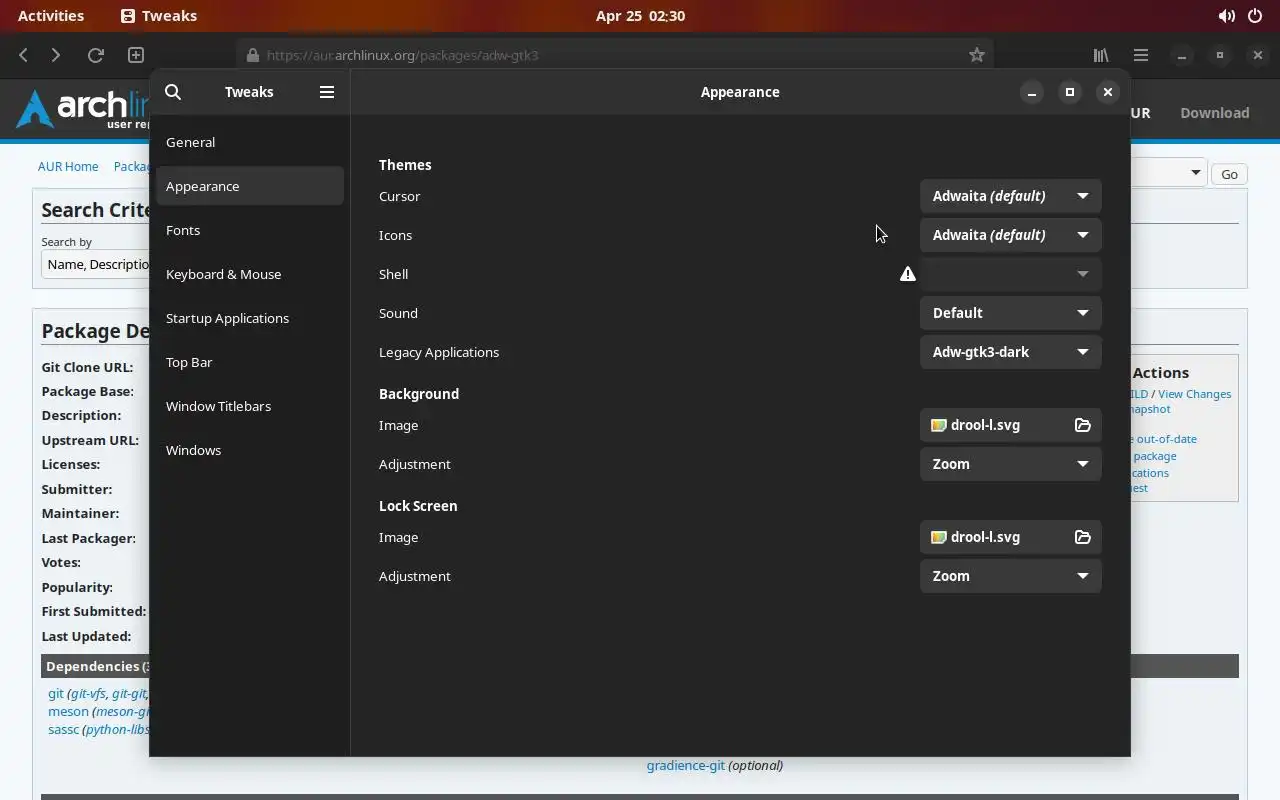
Task: Bookmark page with the star icon
Action: coord(977,55)
